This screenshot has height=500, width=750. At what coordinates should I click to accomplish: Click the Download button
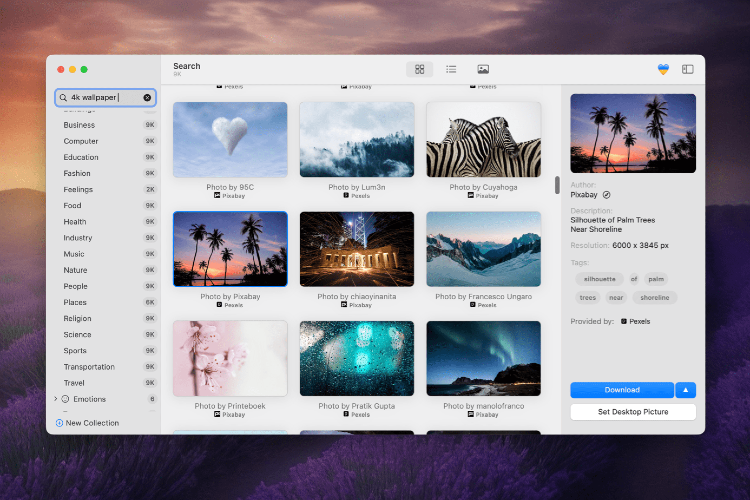622,390
